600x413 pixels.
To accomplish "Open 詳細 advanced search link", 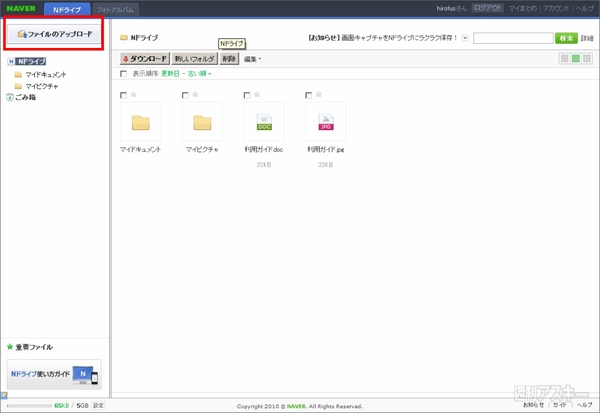I will tap(587, 38).
